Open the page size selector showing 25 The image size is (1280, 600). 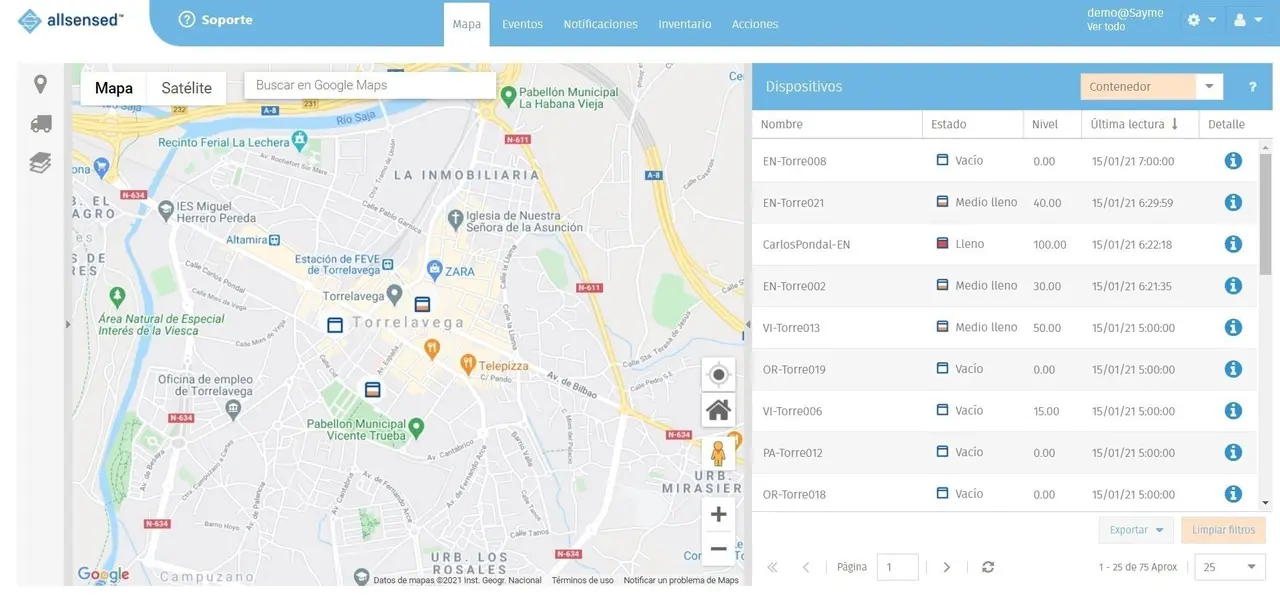tap(1228, 566)
